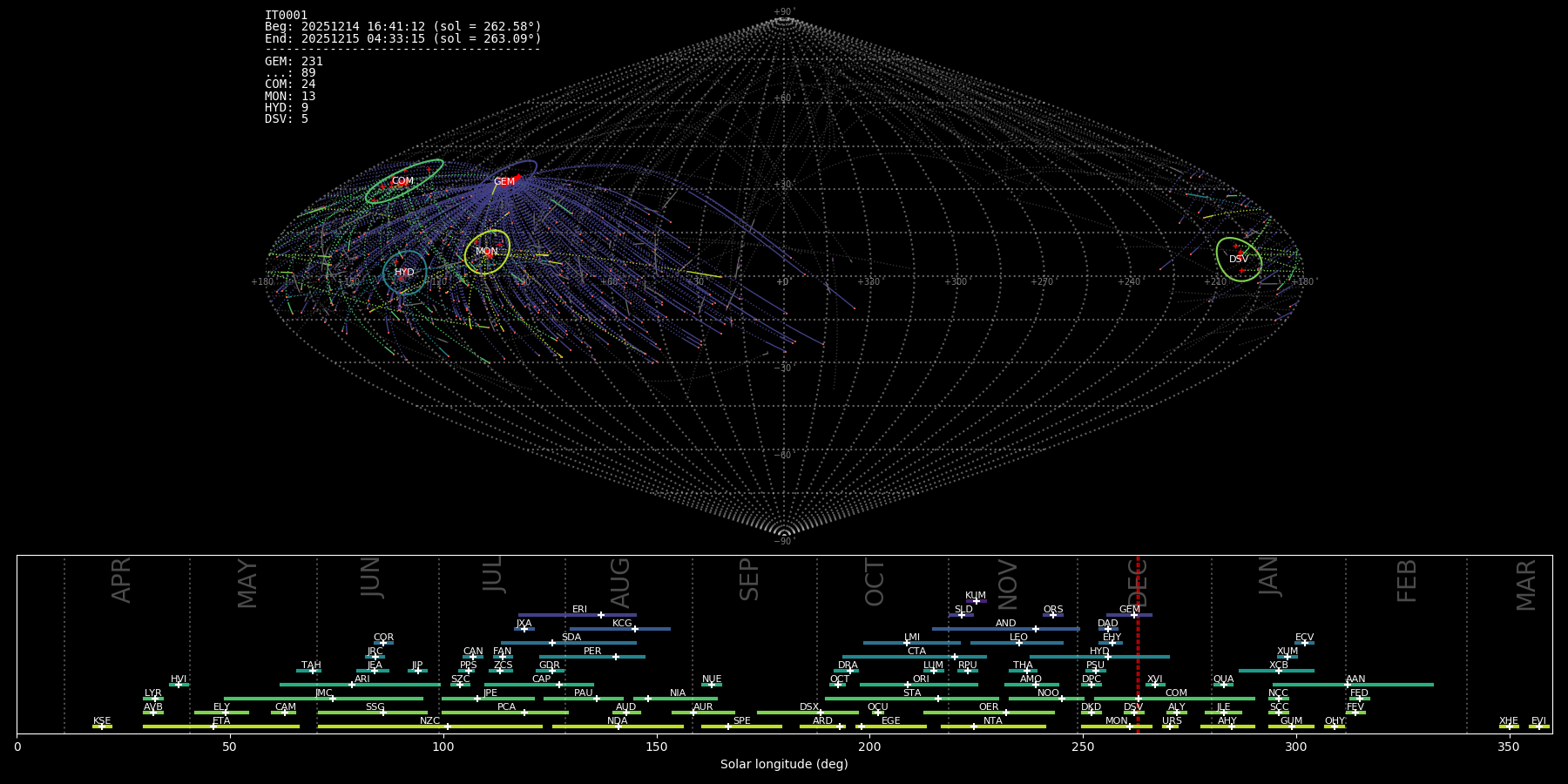Click the ERI shower label in the timeline
This screenshot has height=784, width=1568.
coord(579,610)
